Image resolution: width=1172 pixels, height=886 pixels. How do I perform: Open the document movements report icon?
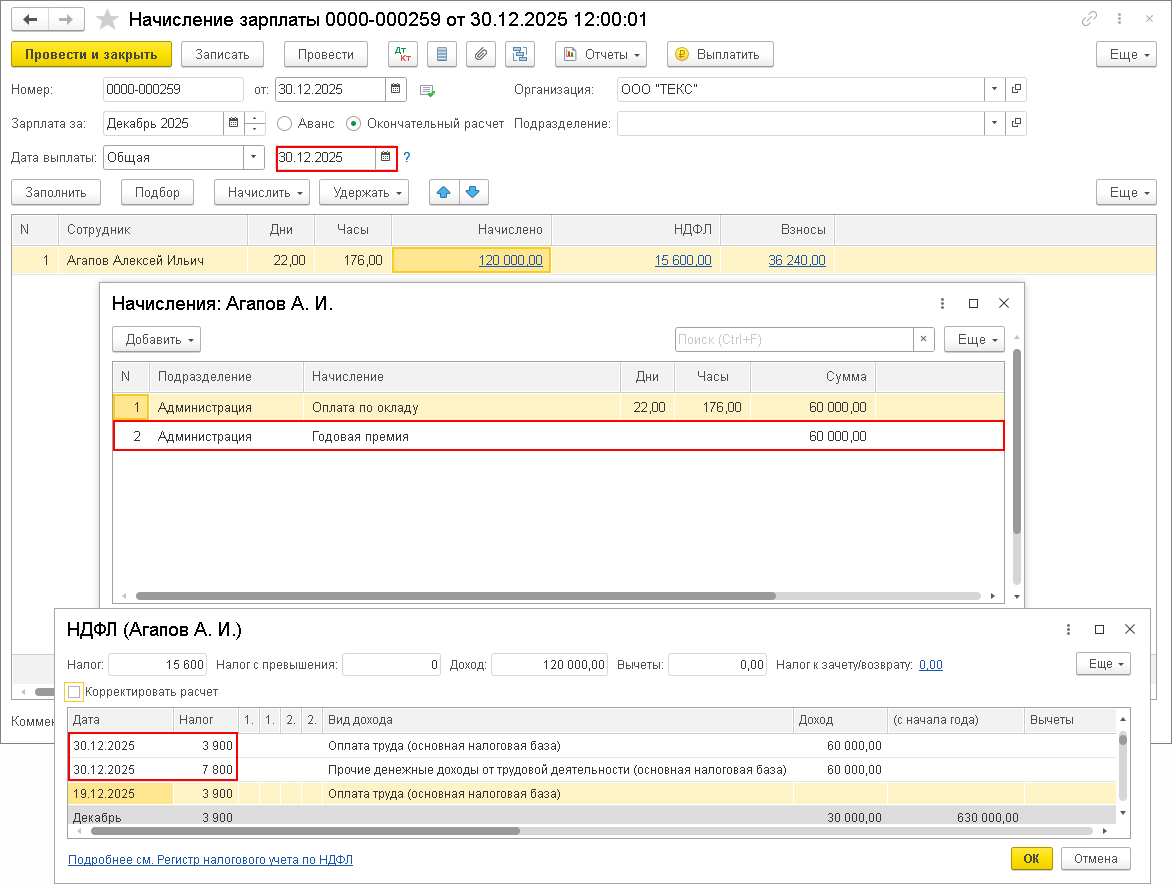(442, 55)
